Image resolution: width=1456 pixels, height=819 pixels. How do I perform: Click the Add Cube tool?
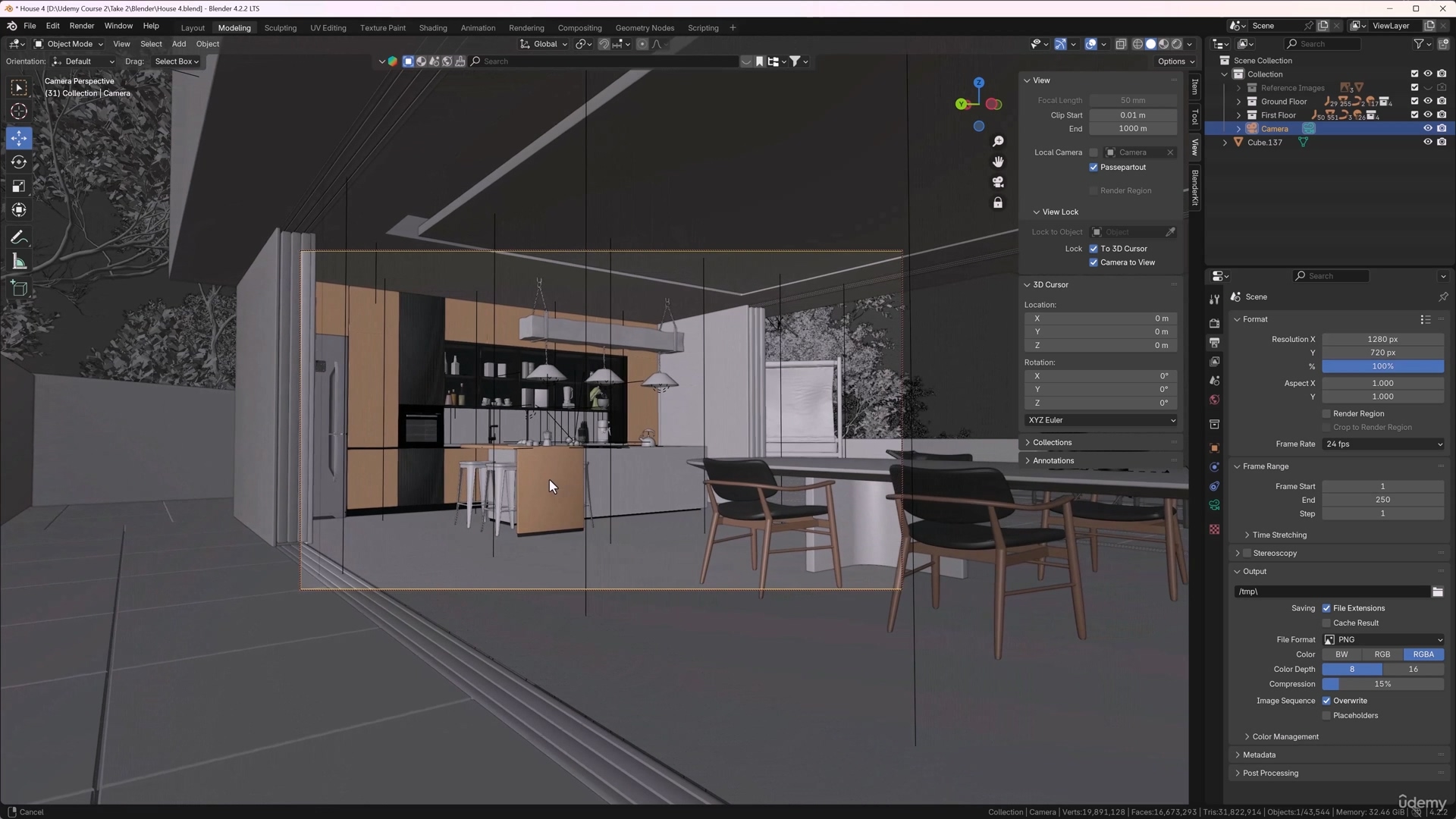[19, 289]
